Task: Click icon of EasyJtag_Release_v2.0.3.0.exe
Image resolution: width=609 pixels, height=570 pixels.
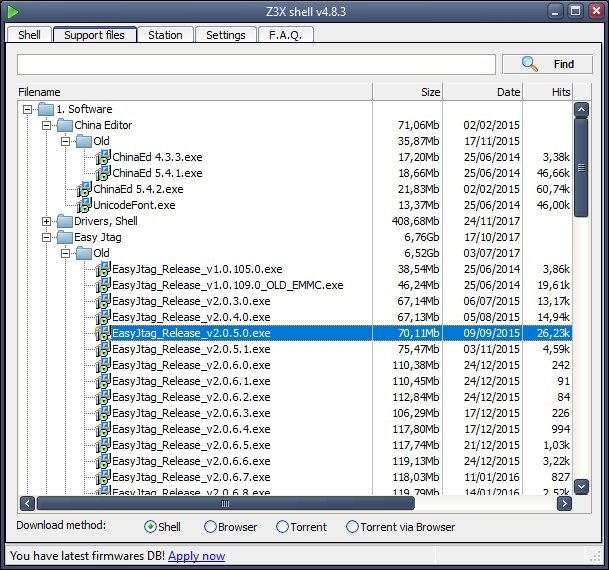Action: click(103, 301)
